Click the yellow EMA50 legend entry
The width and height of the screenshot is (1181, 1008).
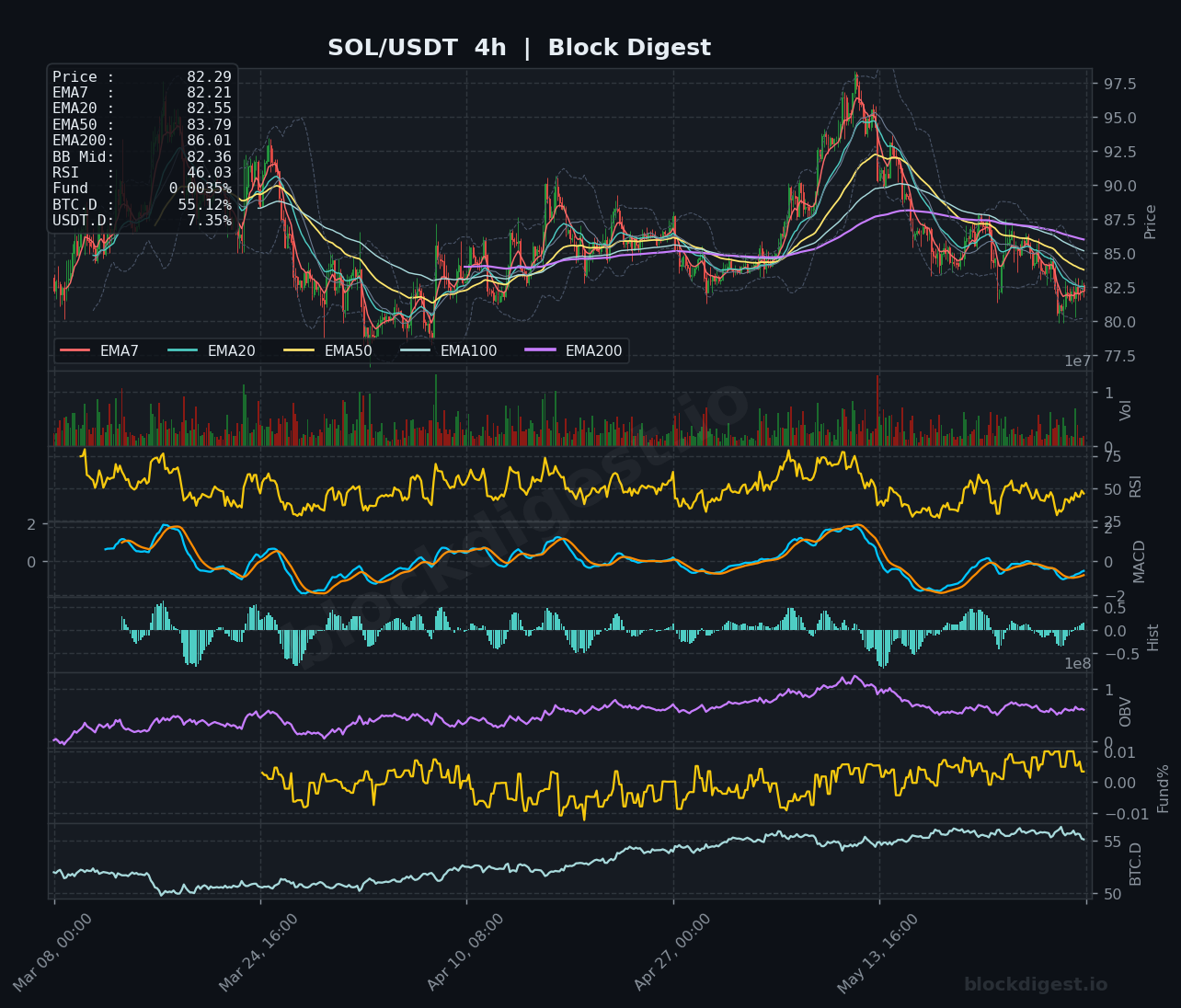(327, 350)
